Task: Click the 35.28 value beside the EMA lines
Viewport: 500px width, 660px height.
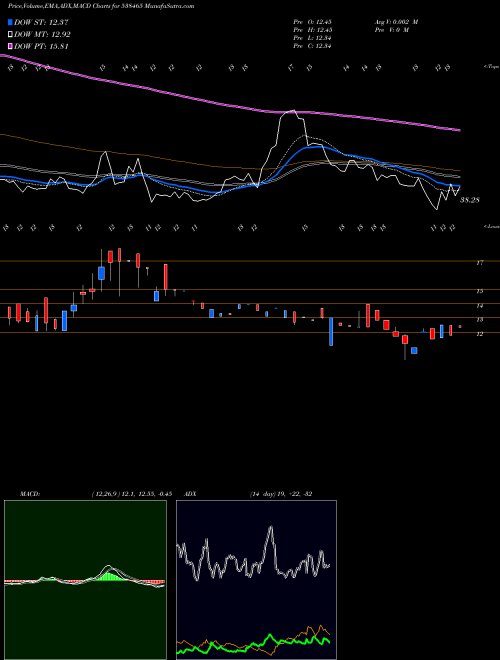Action: coord(470,200)
